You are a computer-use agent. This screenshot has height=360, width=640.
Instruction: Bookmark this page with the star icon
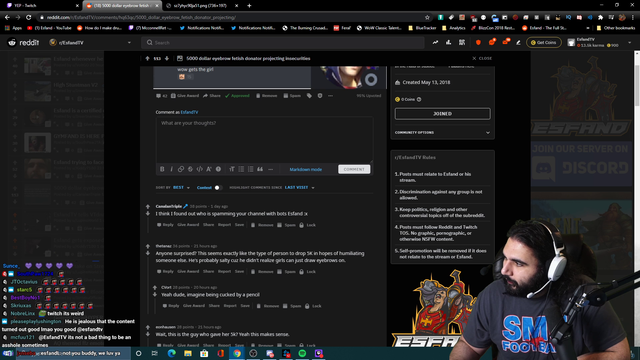[x=427, y=18]
